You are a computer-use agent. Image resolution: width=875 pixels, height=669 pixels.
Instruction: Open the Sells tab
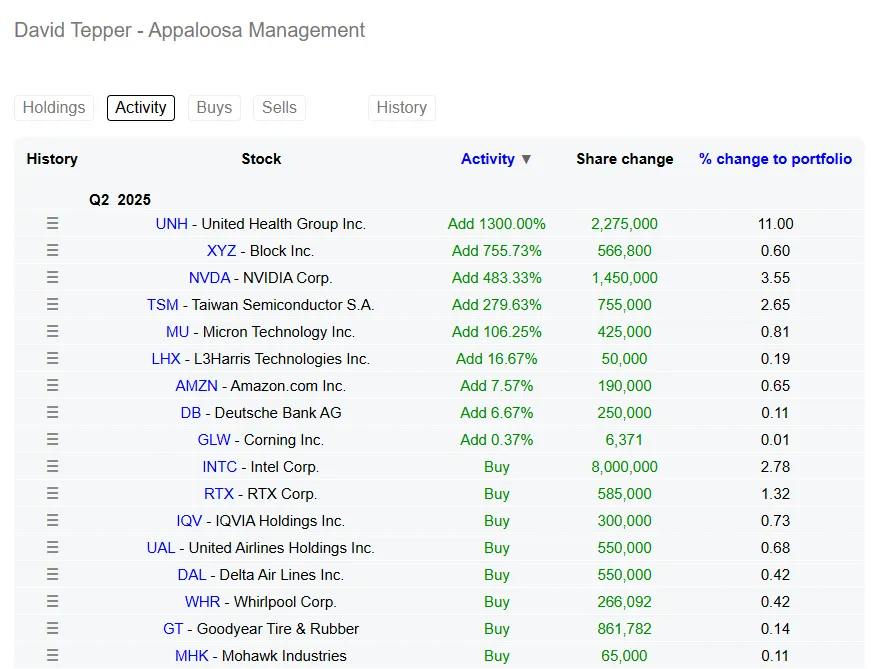[280, 108]
